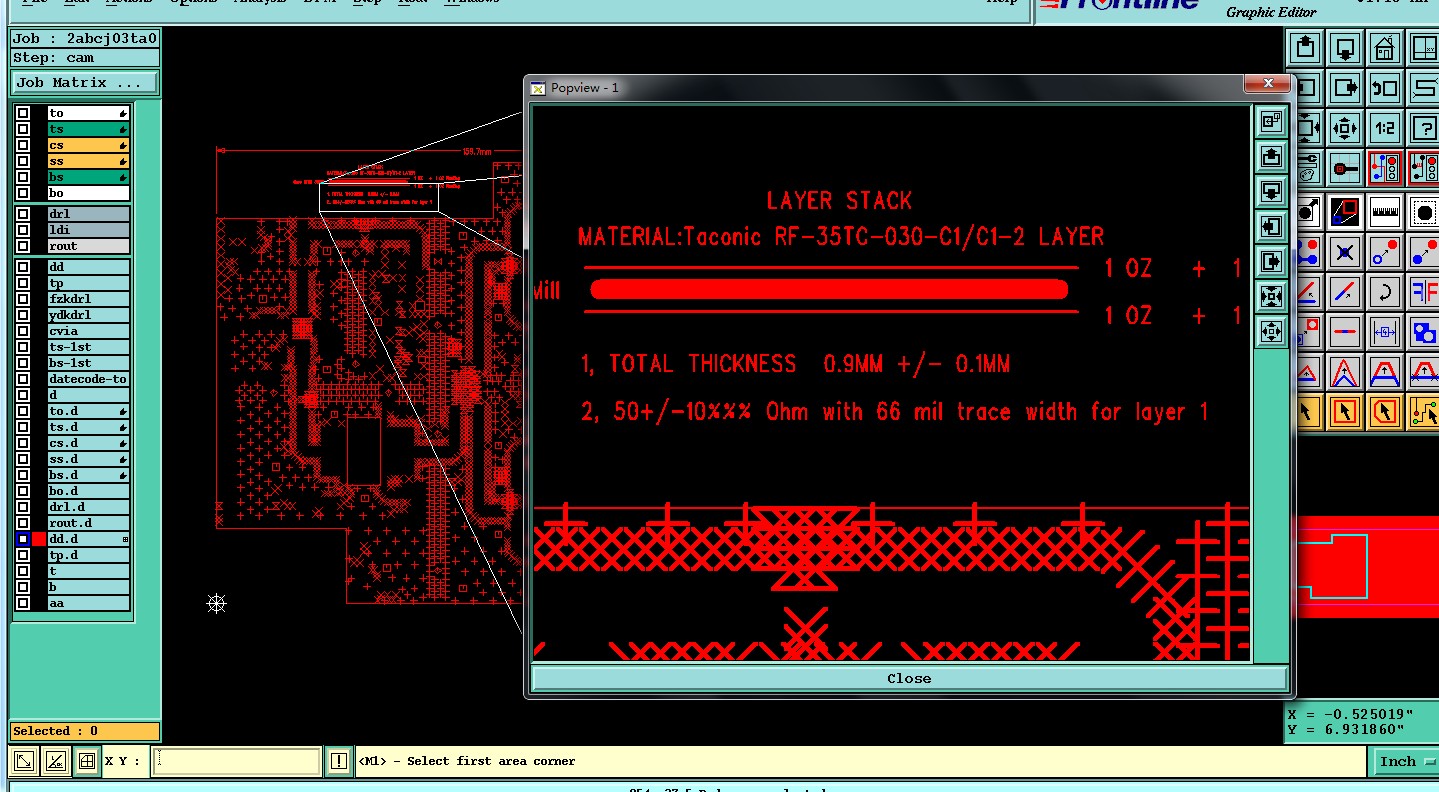
Task: Click the zoom out arrows icon
Action: (1345, 129)
